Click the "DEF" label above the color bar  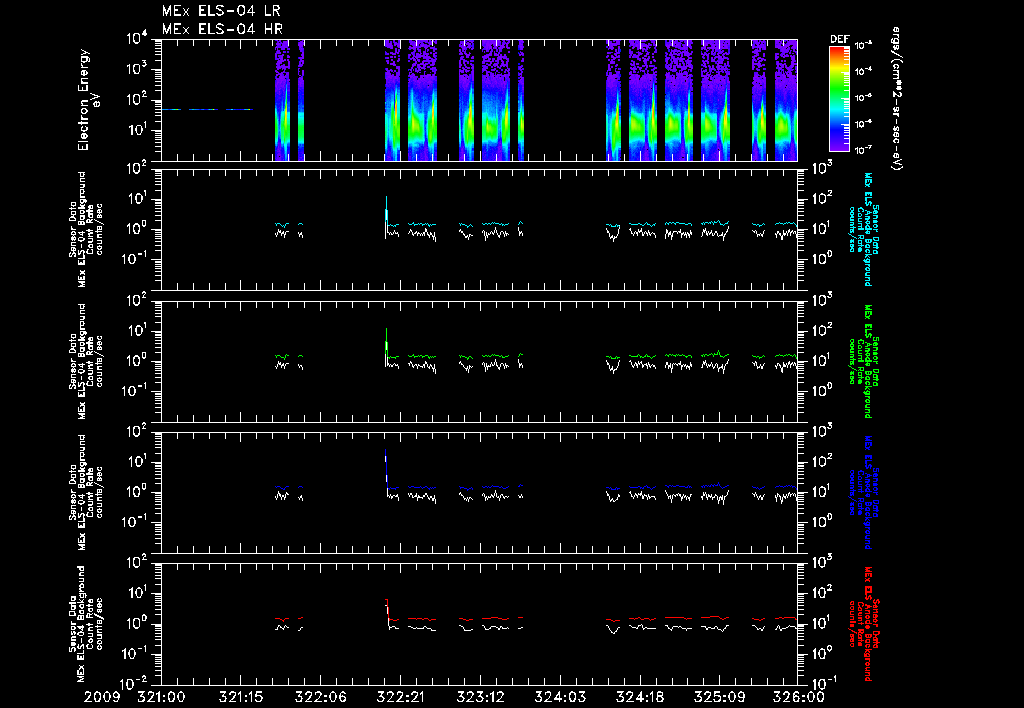pyautogui.click(x=839, y=39)
